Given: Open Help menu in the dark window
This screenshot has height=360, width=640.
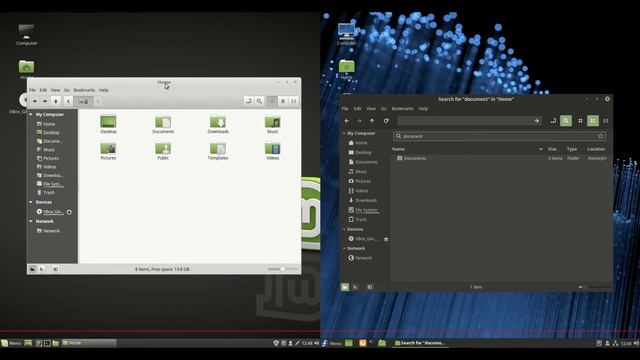Looking at the screenshot, I should tap(423, 109).
